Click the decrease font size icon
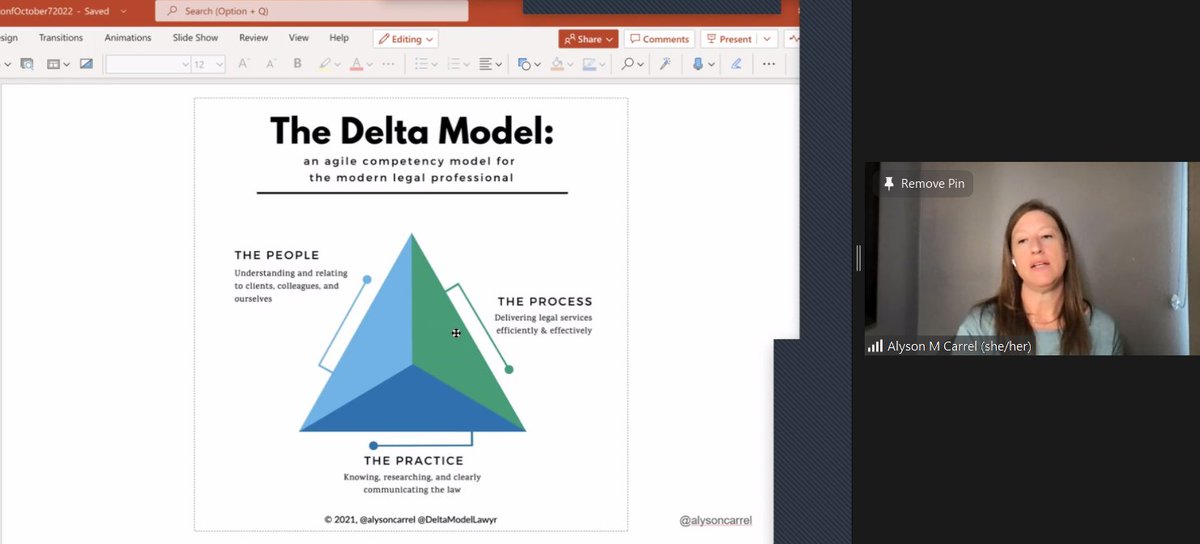The image size is (1200, 544). pos(270,64)
